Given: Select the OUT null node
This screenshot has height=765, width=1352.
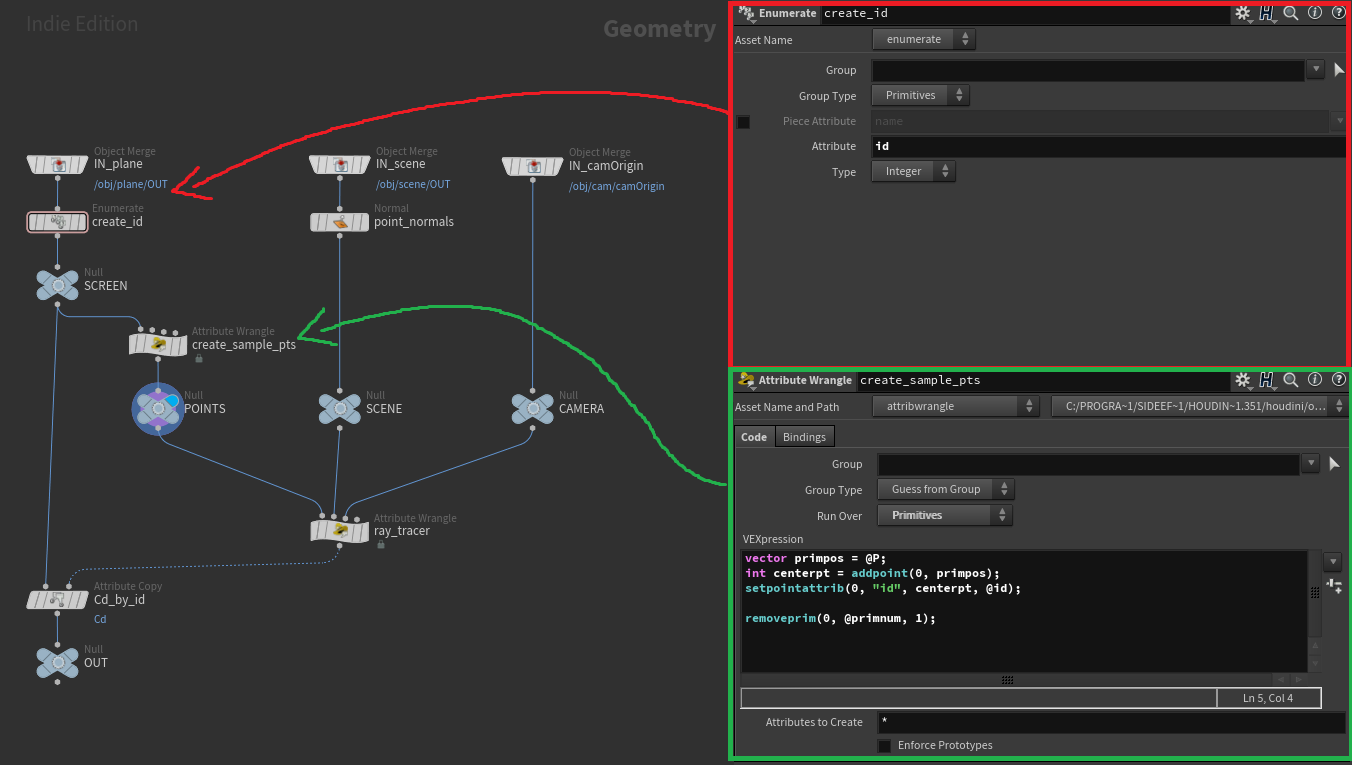Looking at the screenshot, I should (x=58, y=662).
